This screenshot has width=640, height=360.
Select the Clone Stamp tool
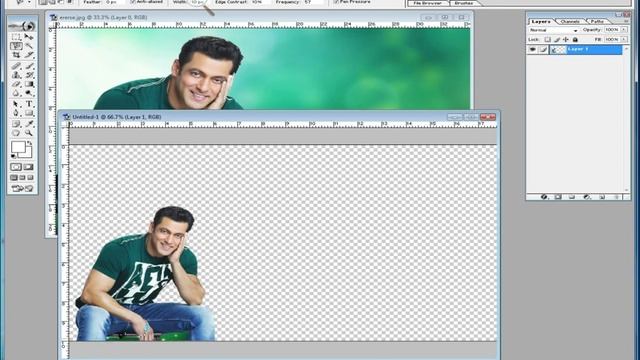coord(16,75)
